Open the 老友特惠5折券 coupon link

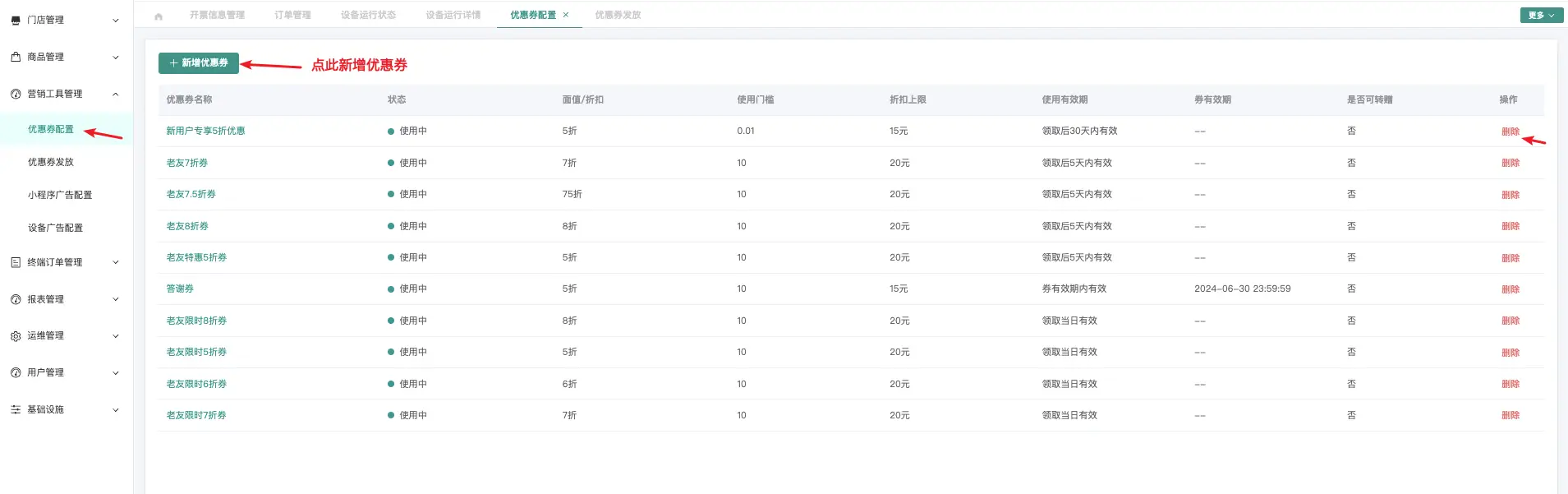196,257
